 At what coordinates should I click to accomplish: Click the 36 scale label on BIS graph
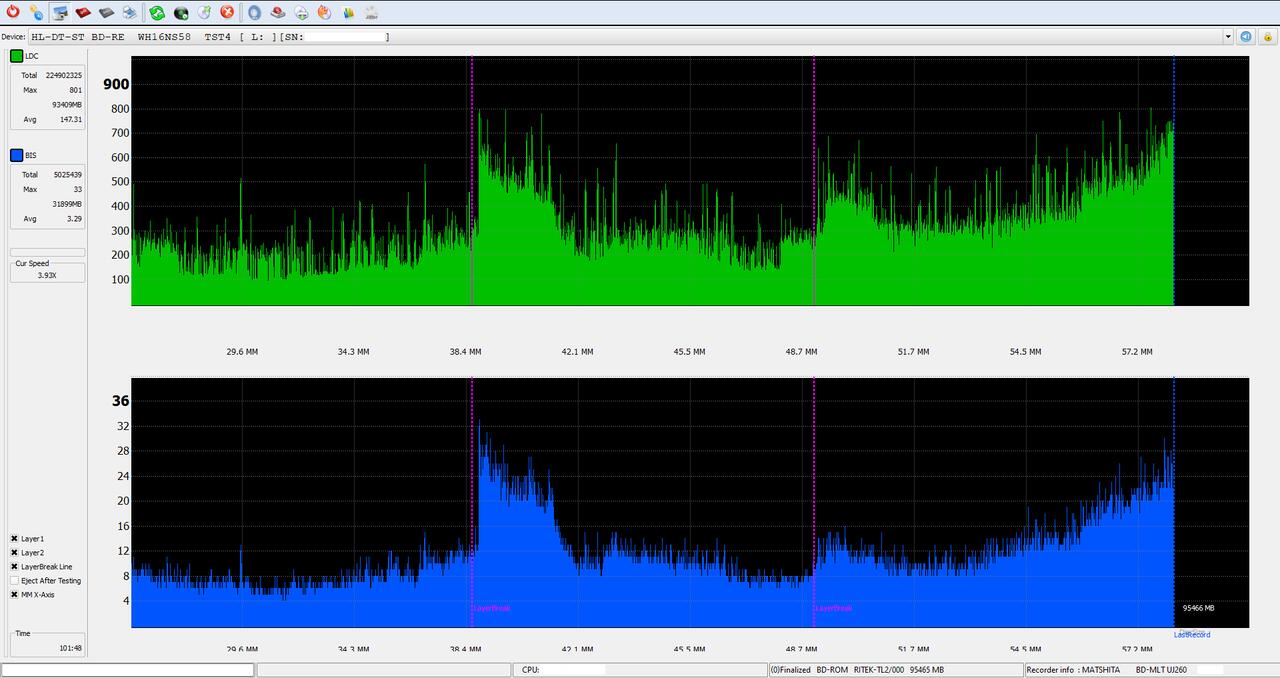[x=120, y=401]
